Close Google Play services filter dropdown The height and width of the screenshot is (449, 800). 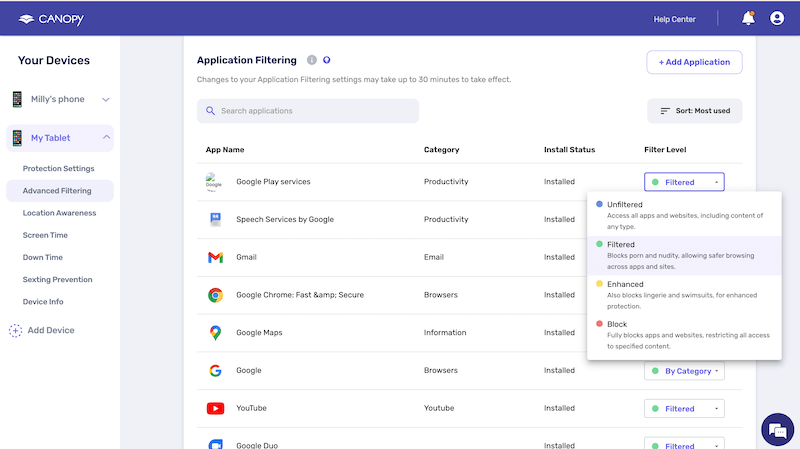coord(684,182)
